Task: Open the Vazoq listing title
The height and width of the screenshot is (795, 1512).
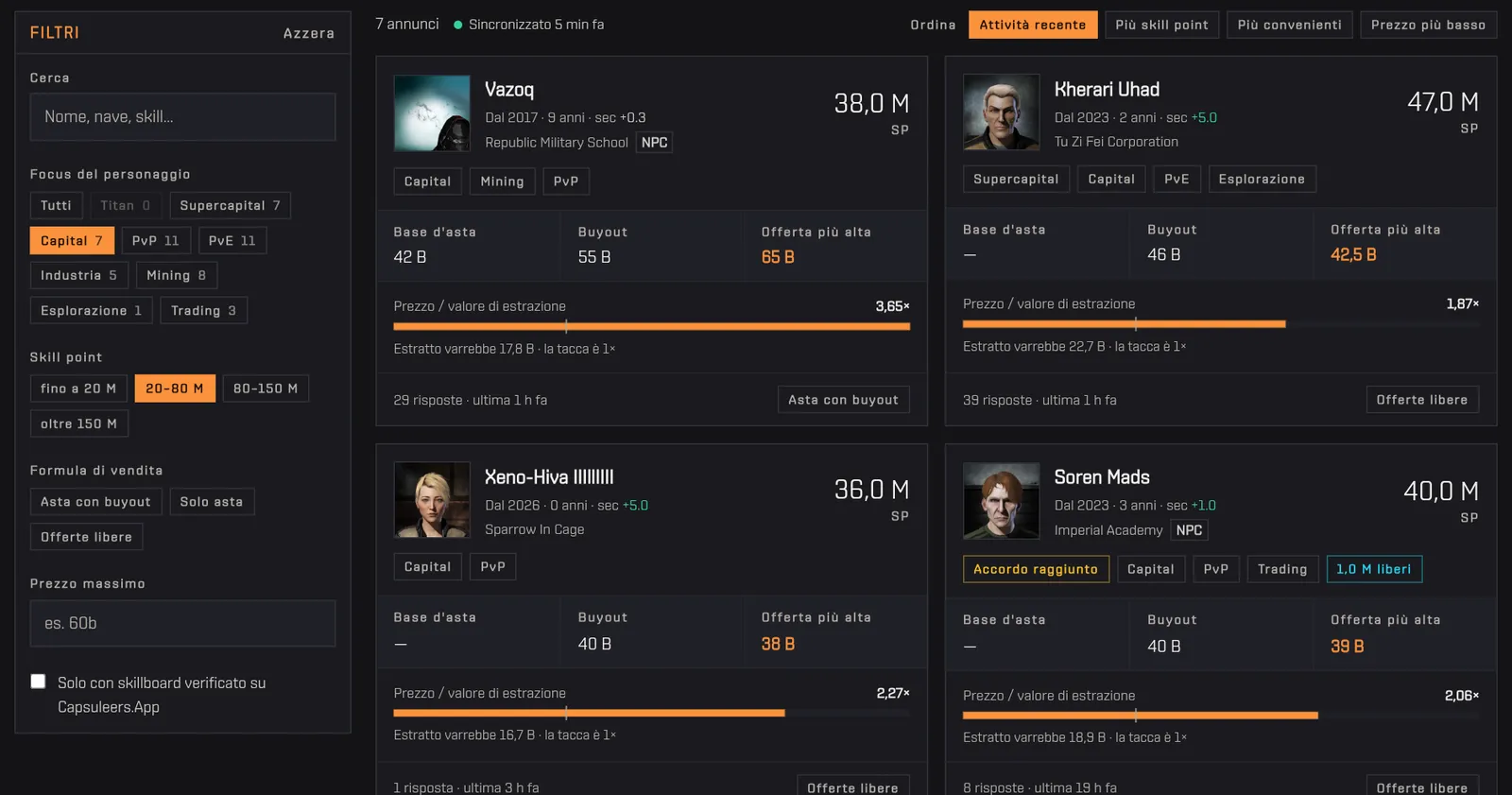Action: pyautogui.click(x=509, y=90)
